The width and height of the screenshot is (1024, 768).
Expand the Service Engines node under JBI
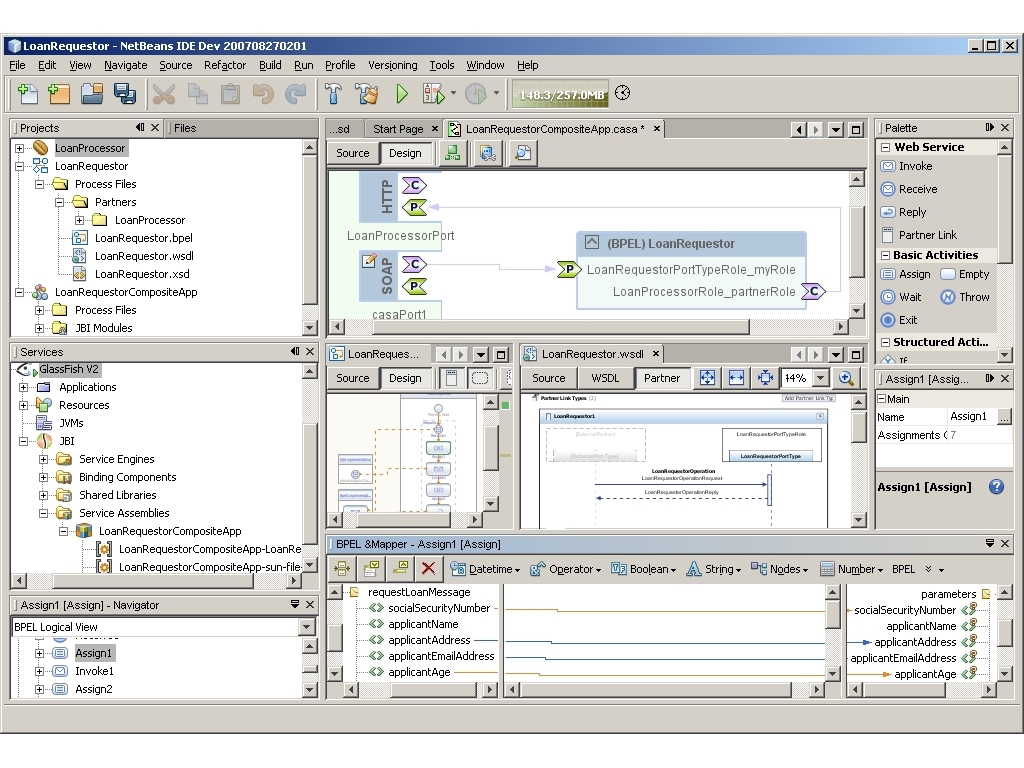pyautogui.click(x=43, y=459)
